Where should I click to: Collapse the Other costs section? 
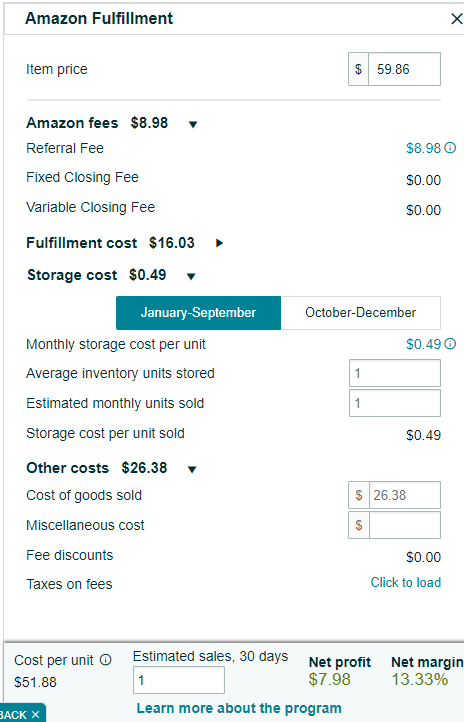(192, 469)
